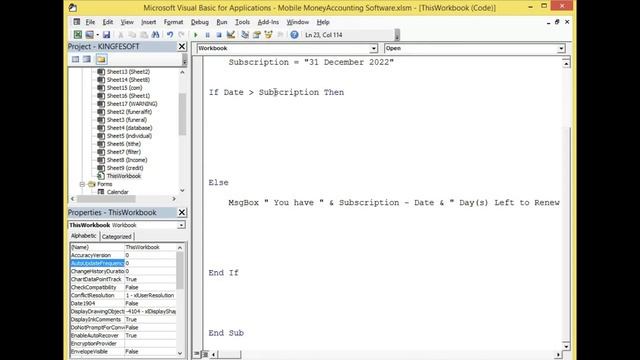Select Sheet2 (funeralfit) in project tree
This screenshot has width=640, height=360.
(x=129, y=112)
